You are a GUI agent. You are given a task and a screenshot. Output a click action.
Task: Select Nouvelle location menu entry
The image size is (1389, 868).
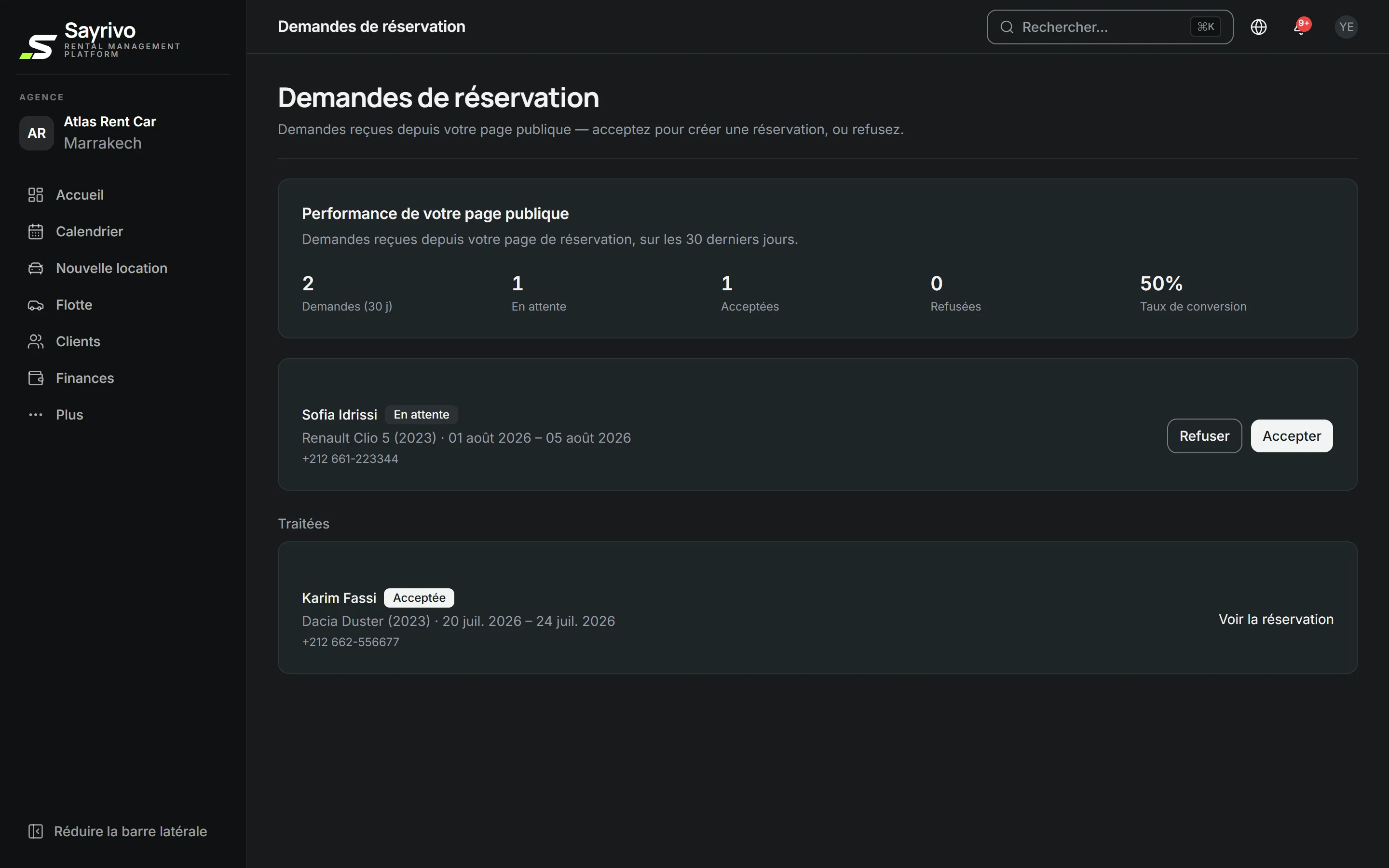tap(123, 268)
